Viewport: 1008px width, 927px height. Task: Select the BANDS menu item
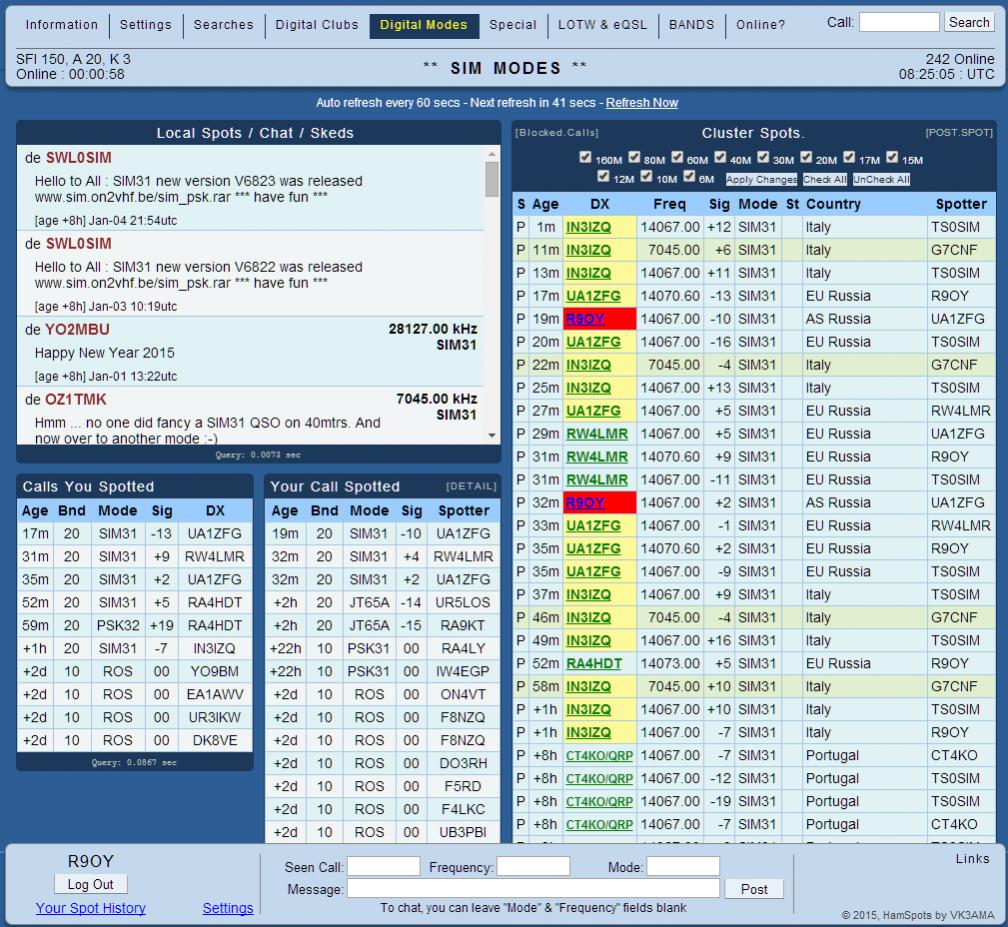tap(692, 25)
